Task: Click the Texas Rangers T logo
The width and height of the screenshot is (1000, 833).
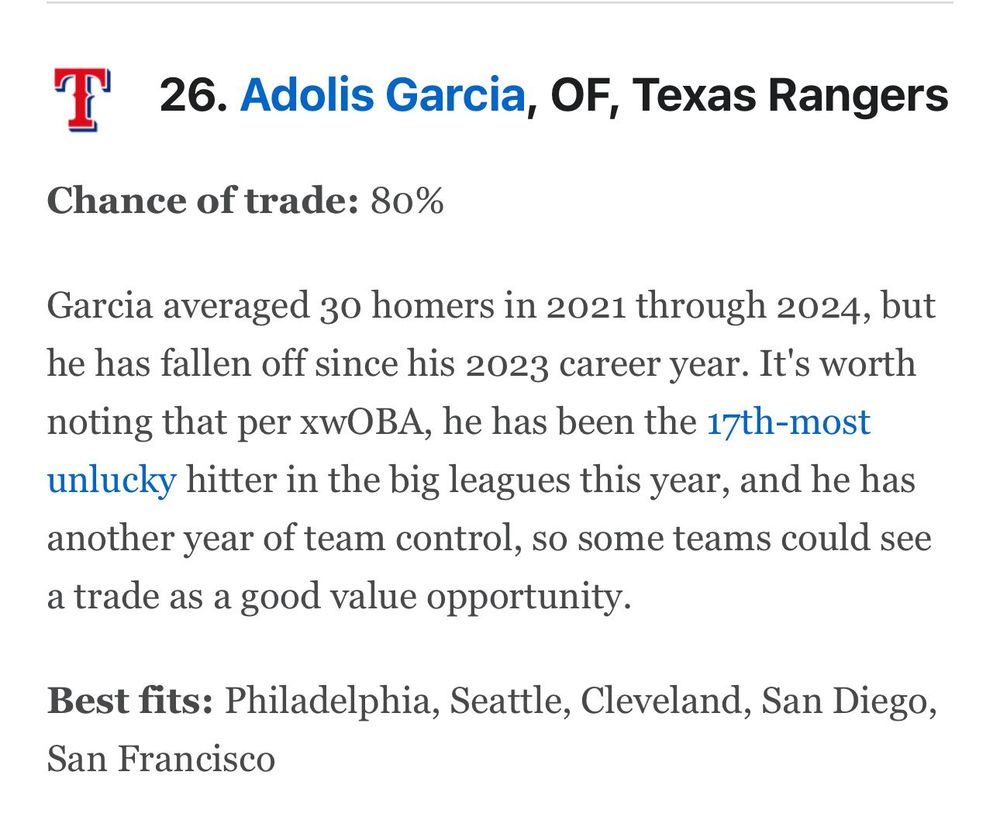Action: click(82, 100)
